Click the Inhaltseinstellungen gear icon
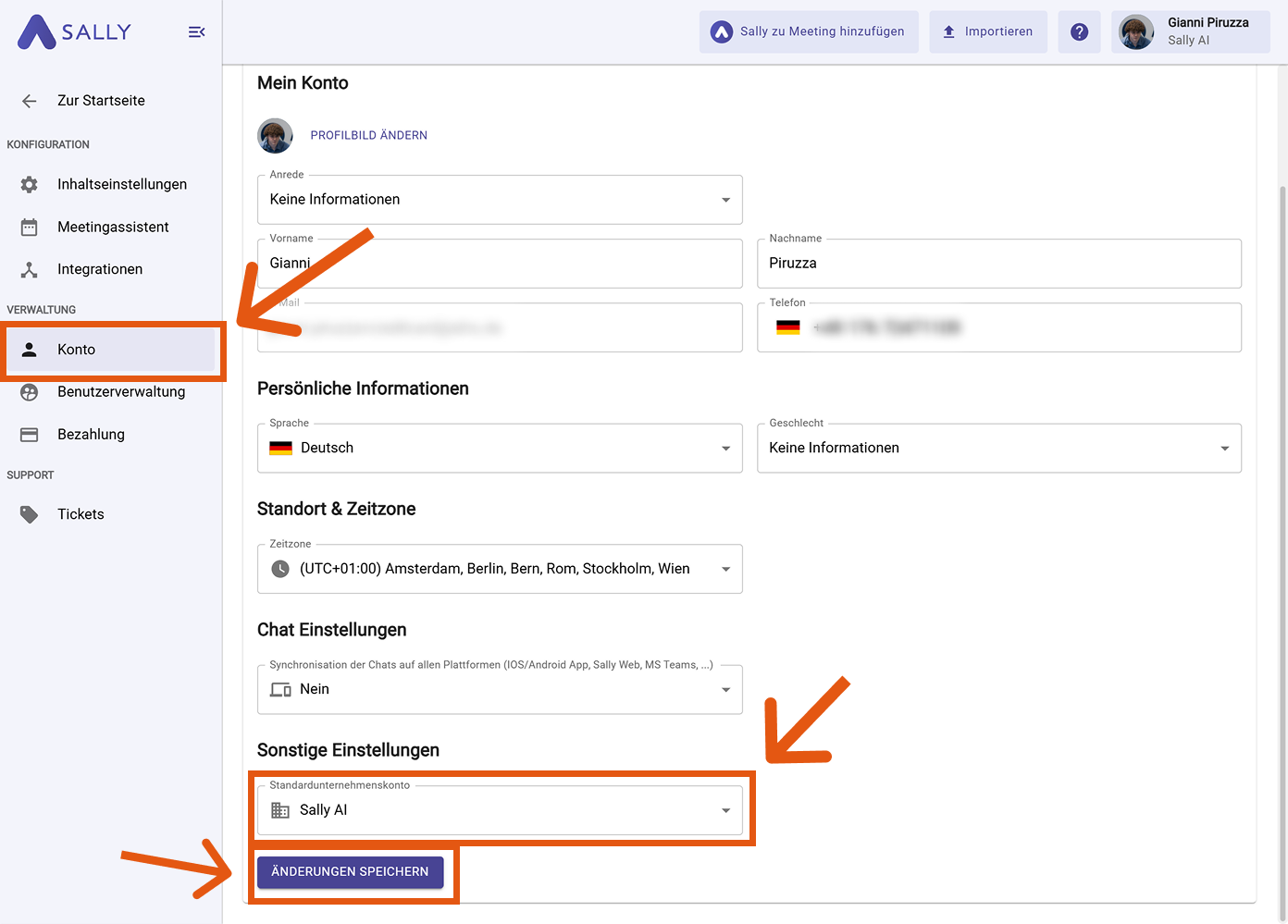This screenshot has width=1288, height=924. (30, 185)
